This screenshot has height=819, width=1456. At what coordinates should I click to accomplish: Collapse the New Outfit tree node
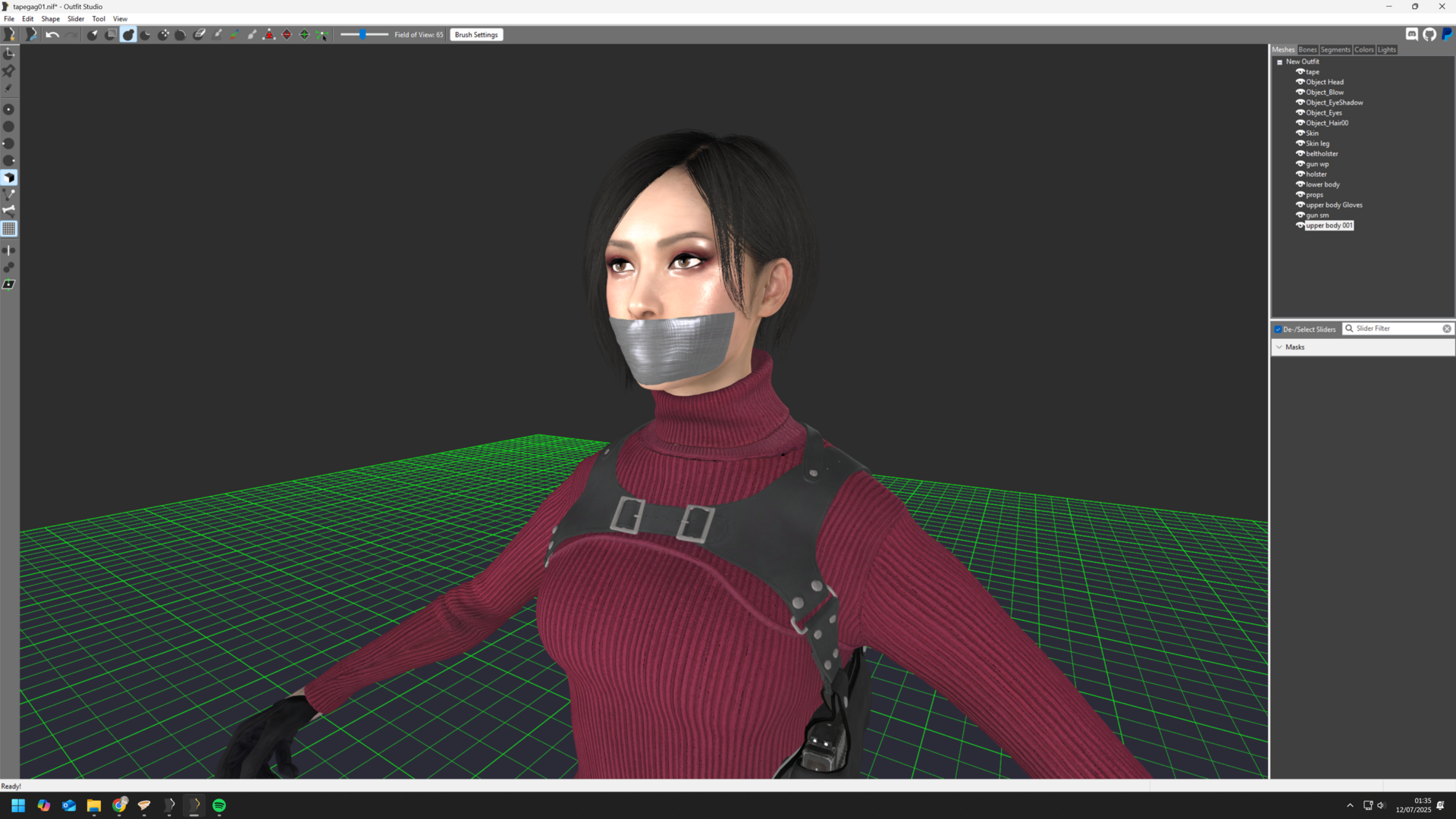click(1279, 62)
